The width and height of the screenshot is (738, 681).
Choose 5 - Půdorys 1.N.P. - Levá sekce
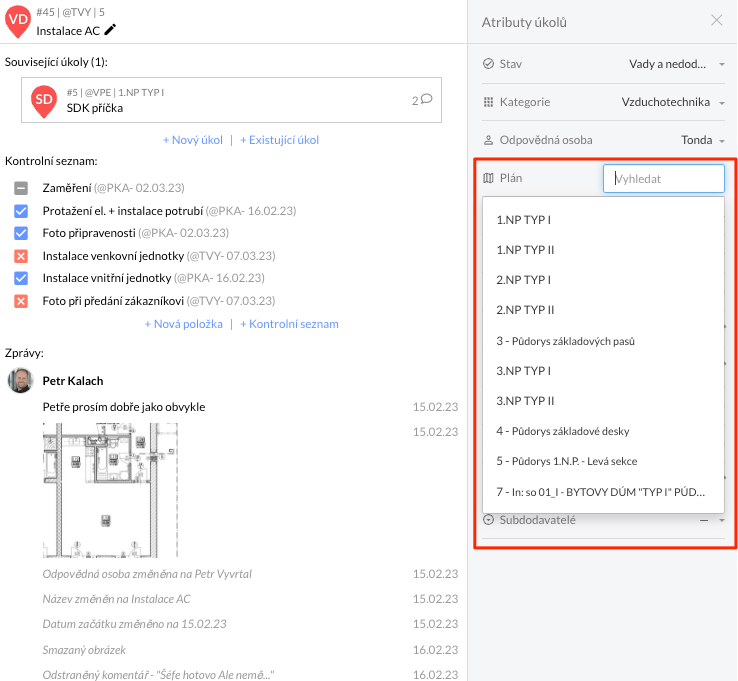[566, 461]
